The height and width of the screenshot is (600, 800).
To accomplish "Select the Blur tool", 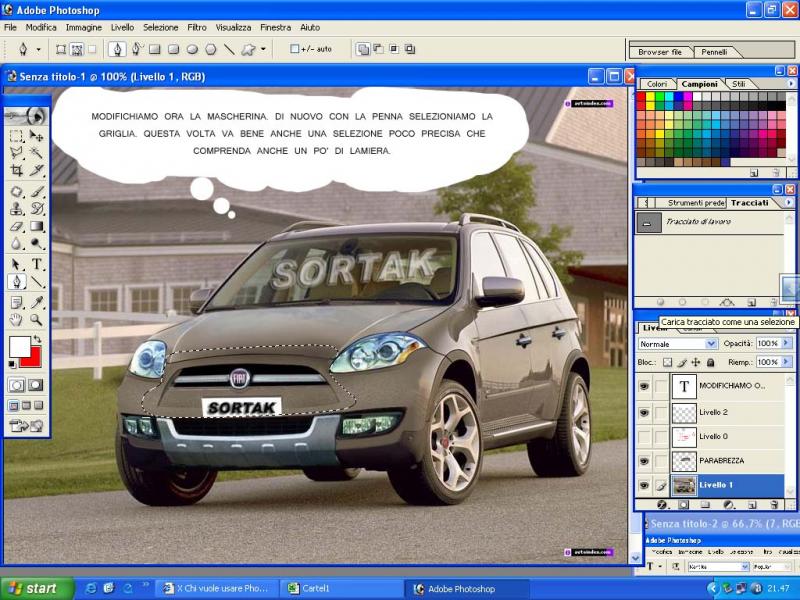I will point(16,243).
